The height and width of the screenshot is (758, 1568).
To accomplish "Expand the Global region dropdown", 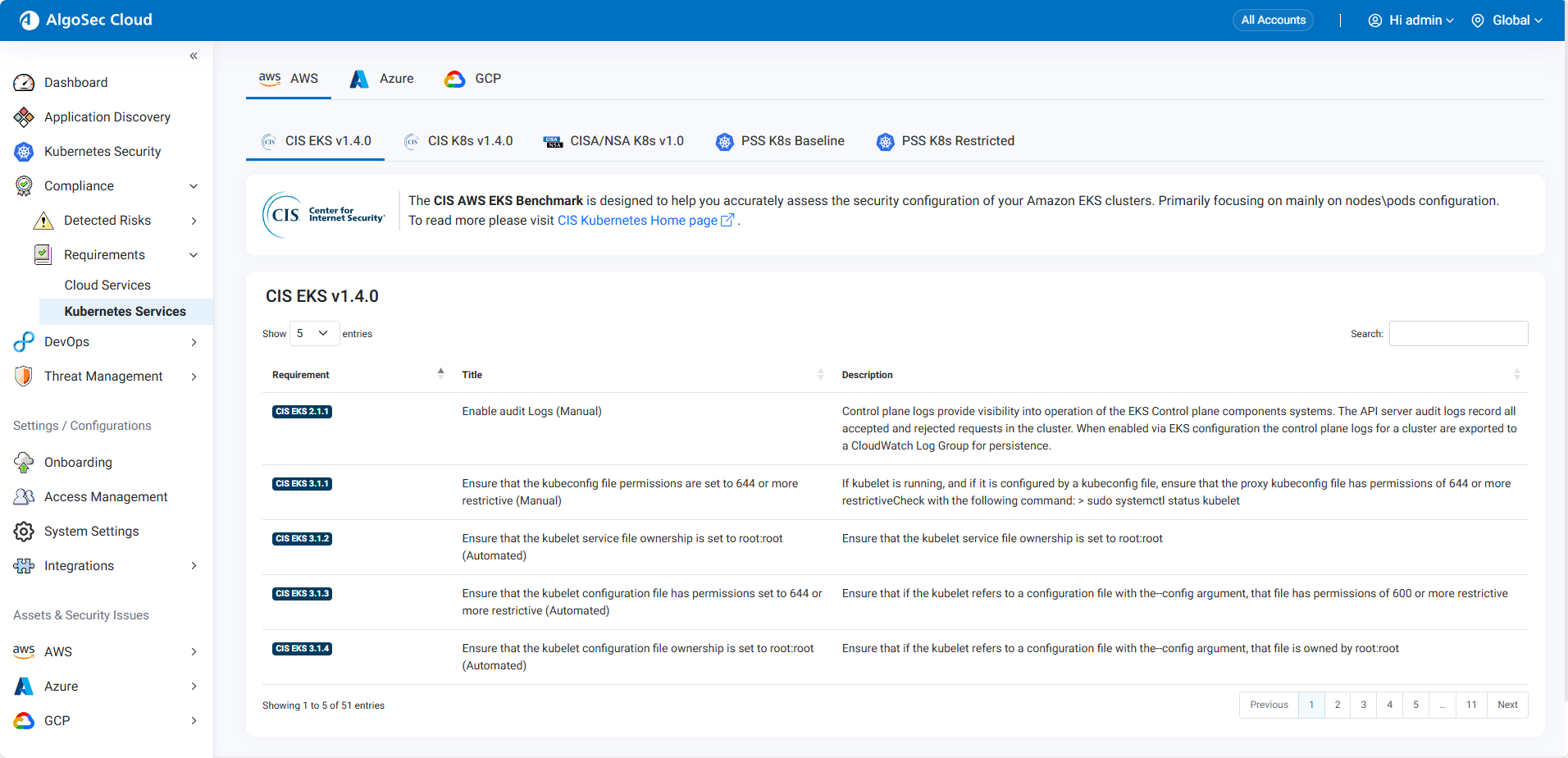I will [1506, 21].
